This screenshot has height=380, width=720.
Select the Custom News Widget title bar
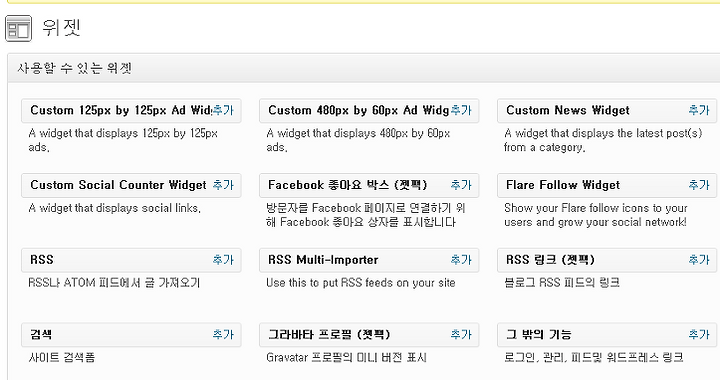[607, 111]
